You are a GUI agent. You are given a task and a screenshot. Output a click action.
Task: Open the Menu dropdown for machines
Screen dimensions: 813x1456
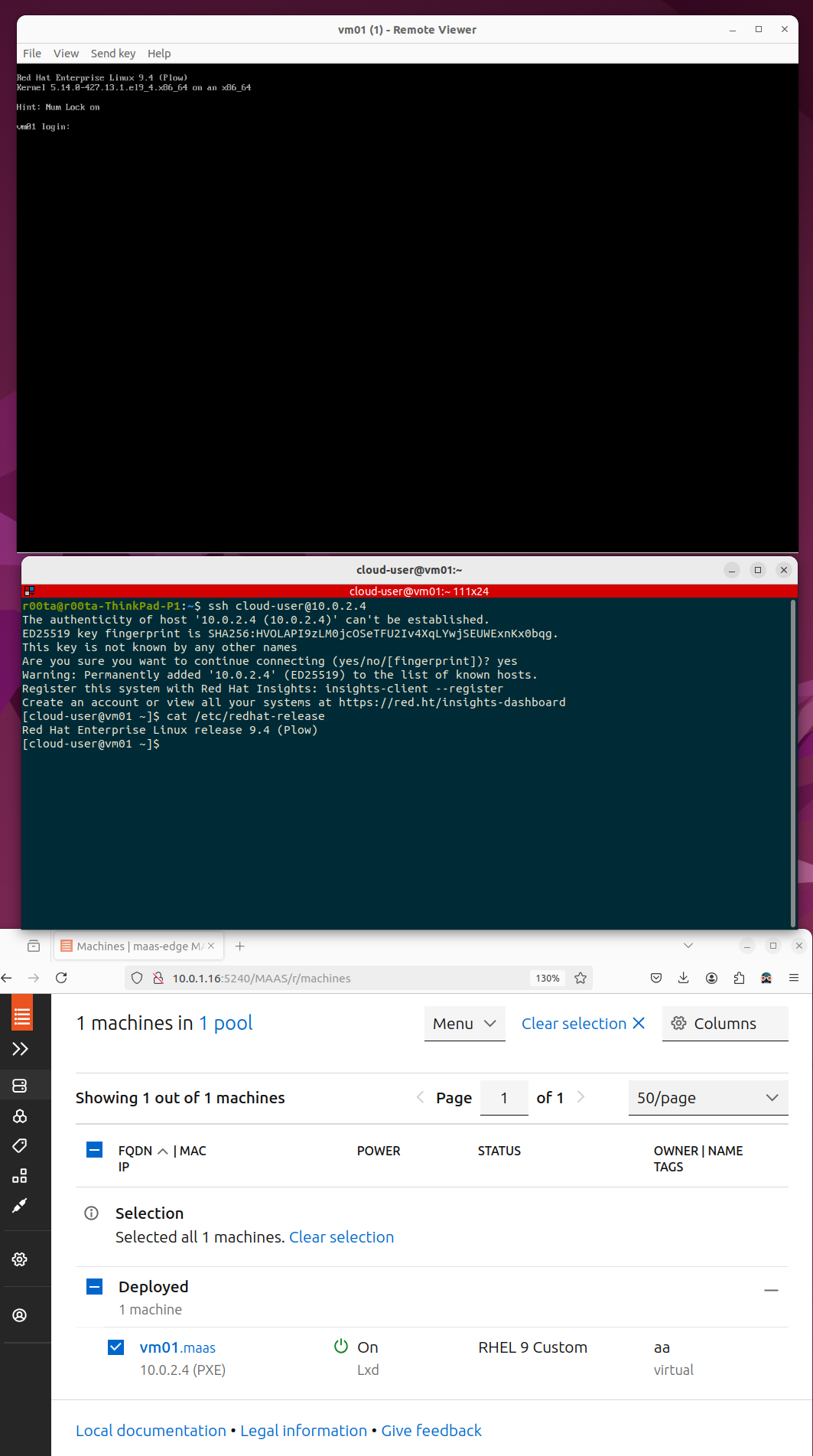tap(464, 1024)
